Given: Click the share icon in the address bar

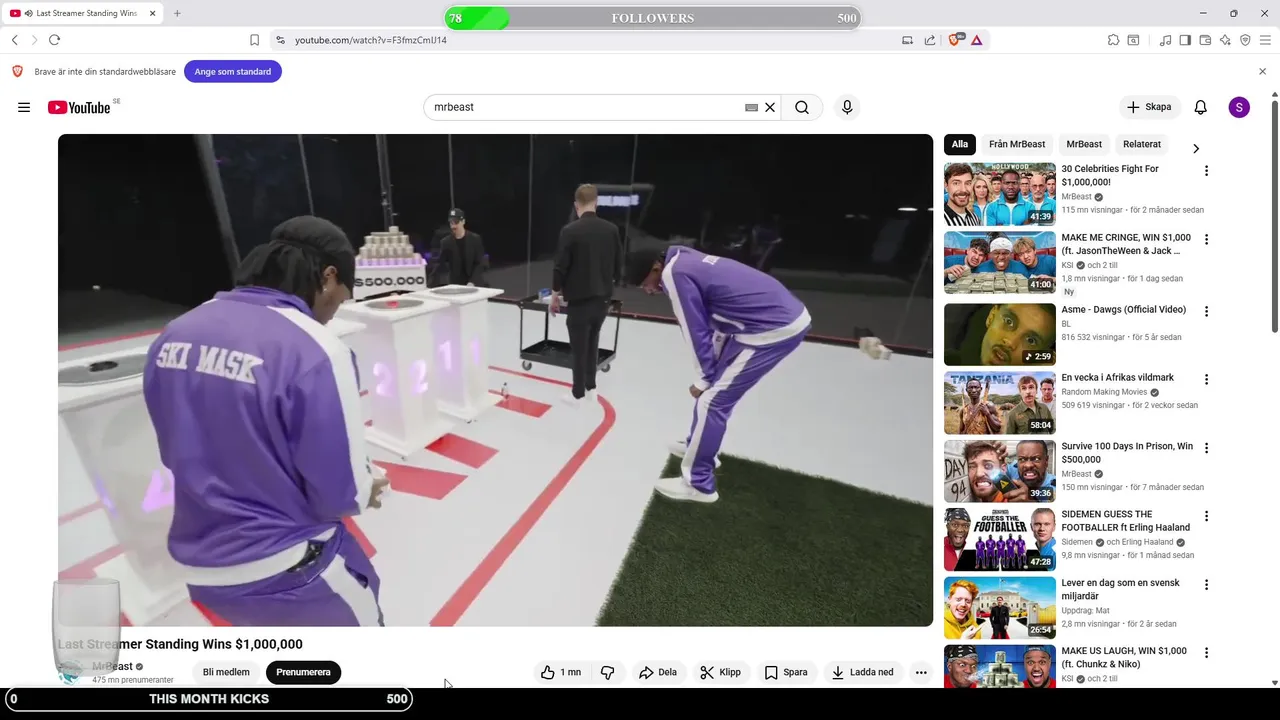Looking at the screenshot, I should [930, 40].
